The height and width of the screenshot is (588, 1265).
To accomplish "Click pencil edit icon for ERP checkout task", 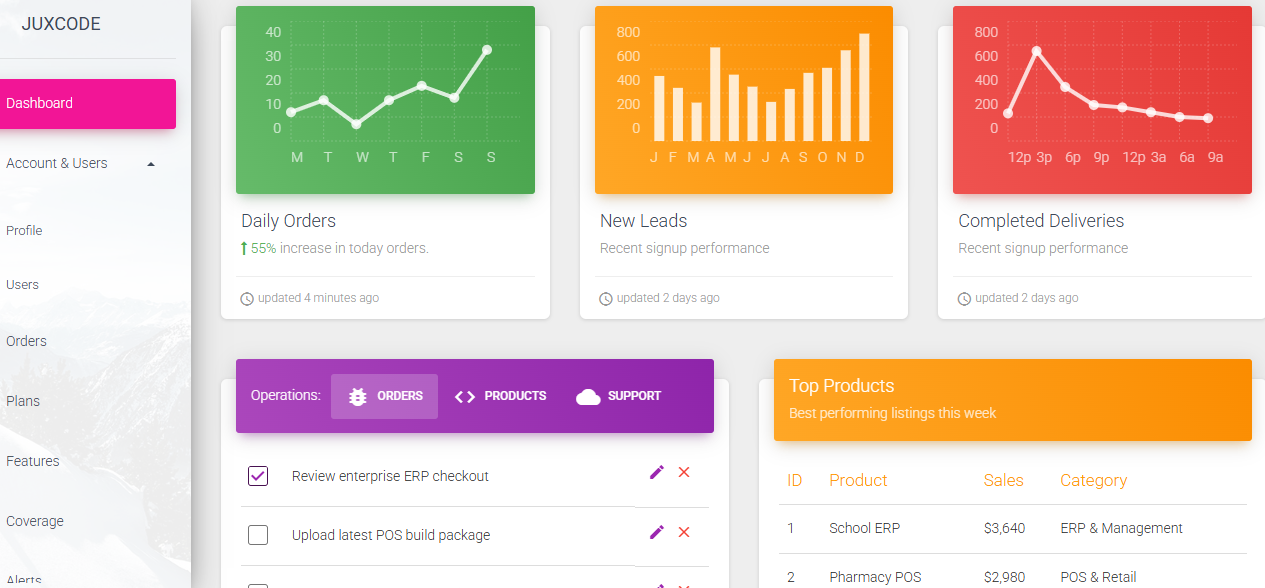I will click(656, 472).
